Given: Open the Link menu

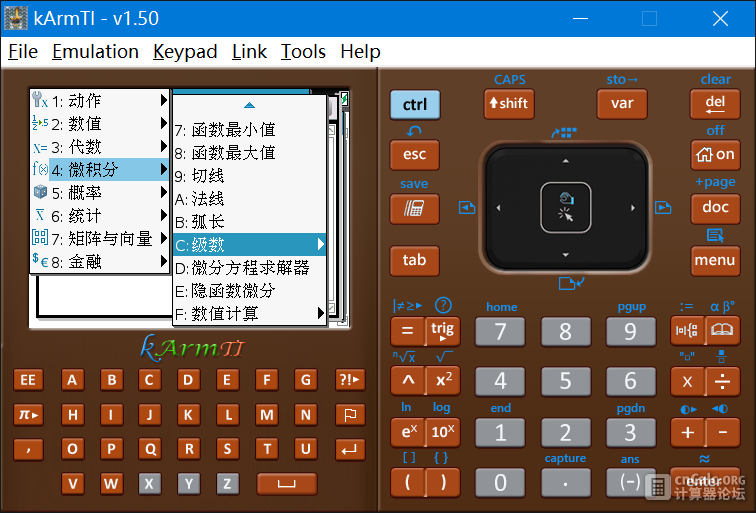Looking at the screenshot, I should [x=249, y=52].
